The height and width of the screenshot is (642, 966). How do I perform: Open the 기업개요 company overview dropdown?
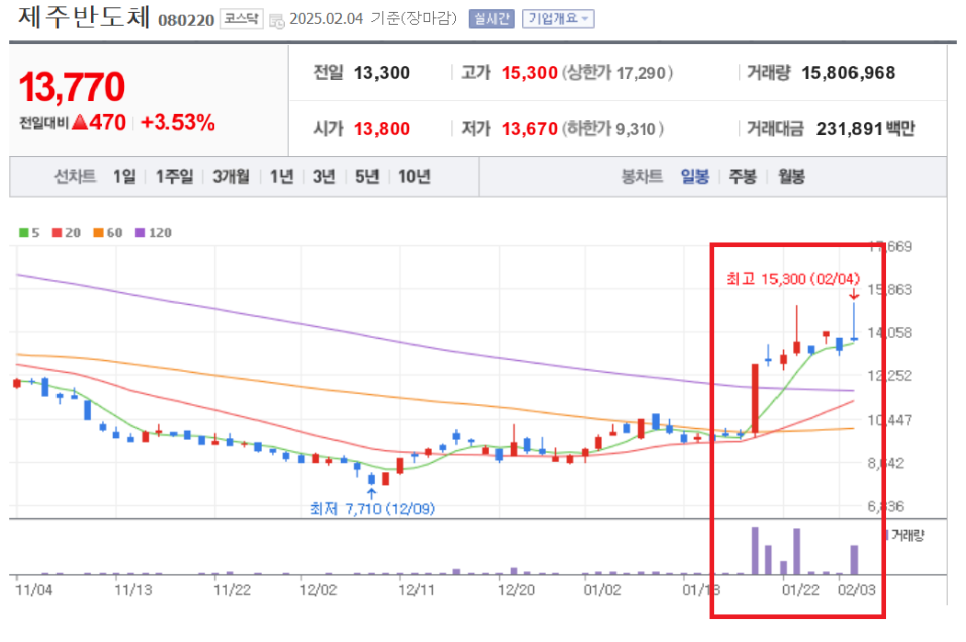[x=558, y=19]
